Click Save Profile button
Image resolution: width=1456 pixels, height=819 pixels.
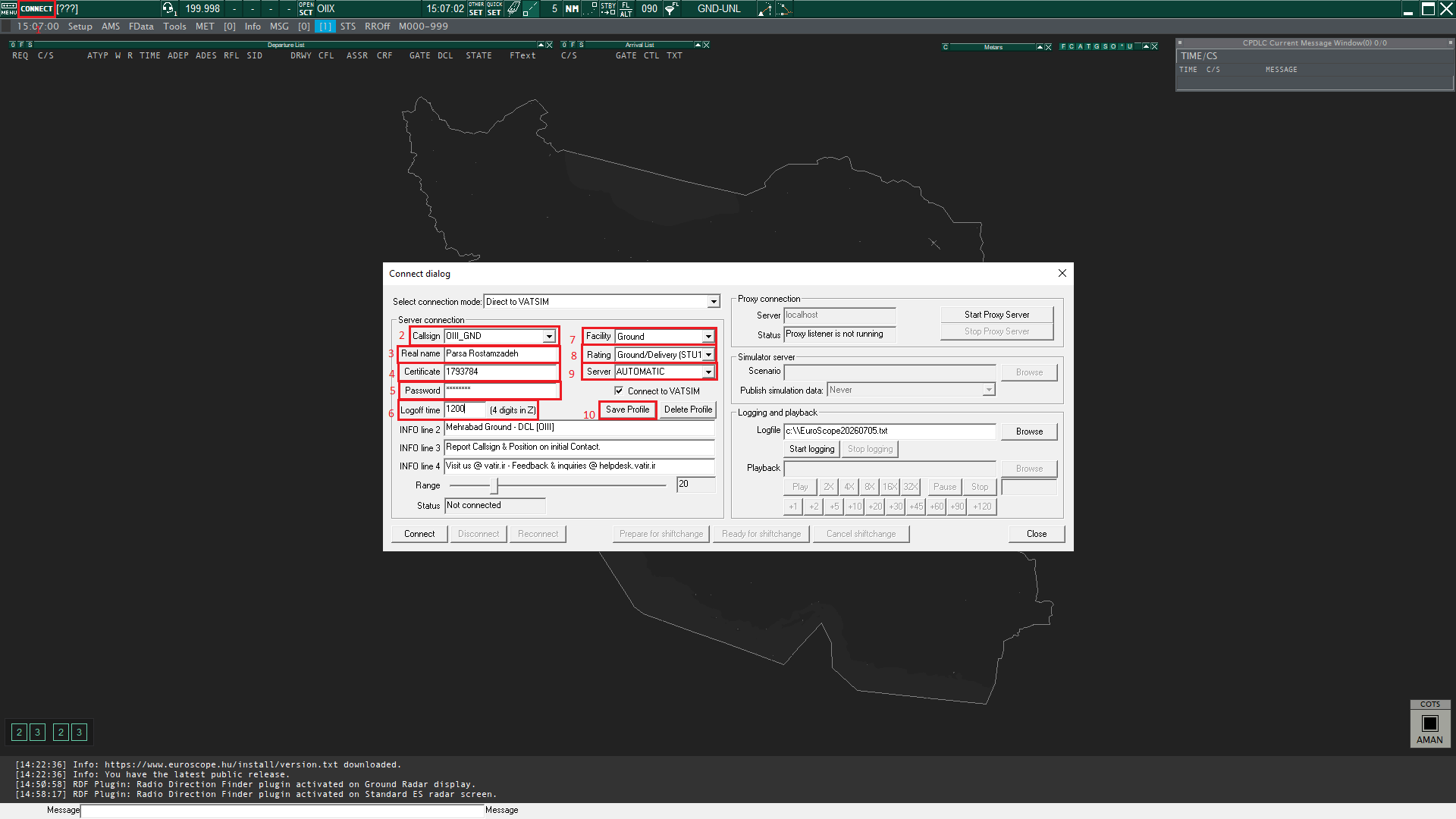coord(627,409)
